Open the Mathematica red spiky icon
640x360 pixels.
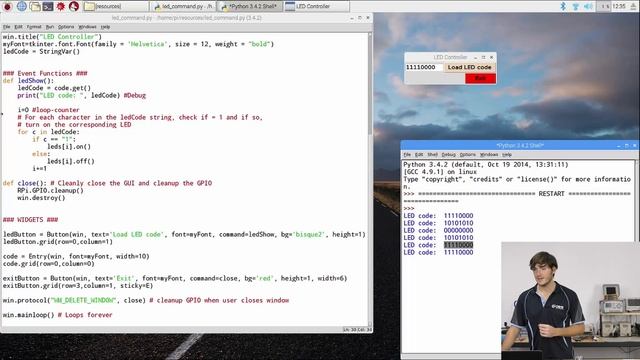point(61,6)
